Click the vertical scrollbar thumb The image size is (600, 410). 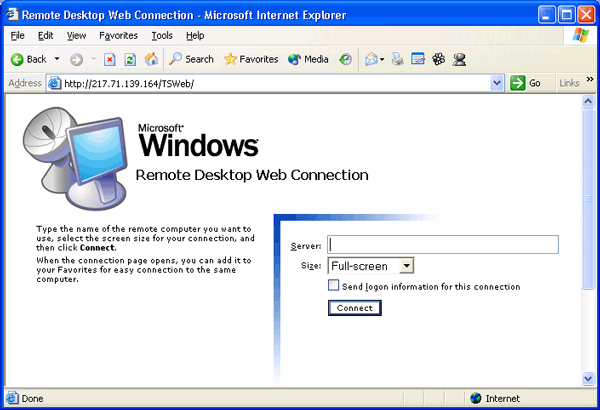click(588, 199)
